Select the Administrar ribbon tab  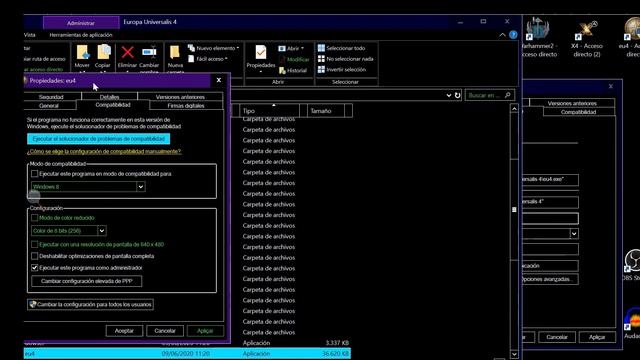tap(81, 23)
